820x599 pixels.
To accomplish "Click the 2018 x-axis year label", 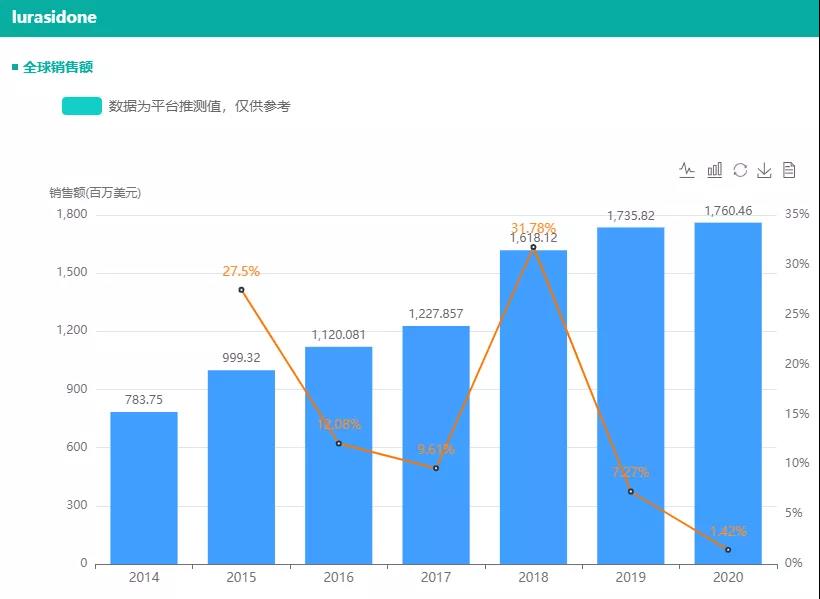I will tap(533, 577).
